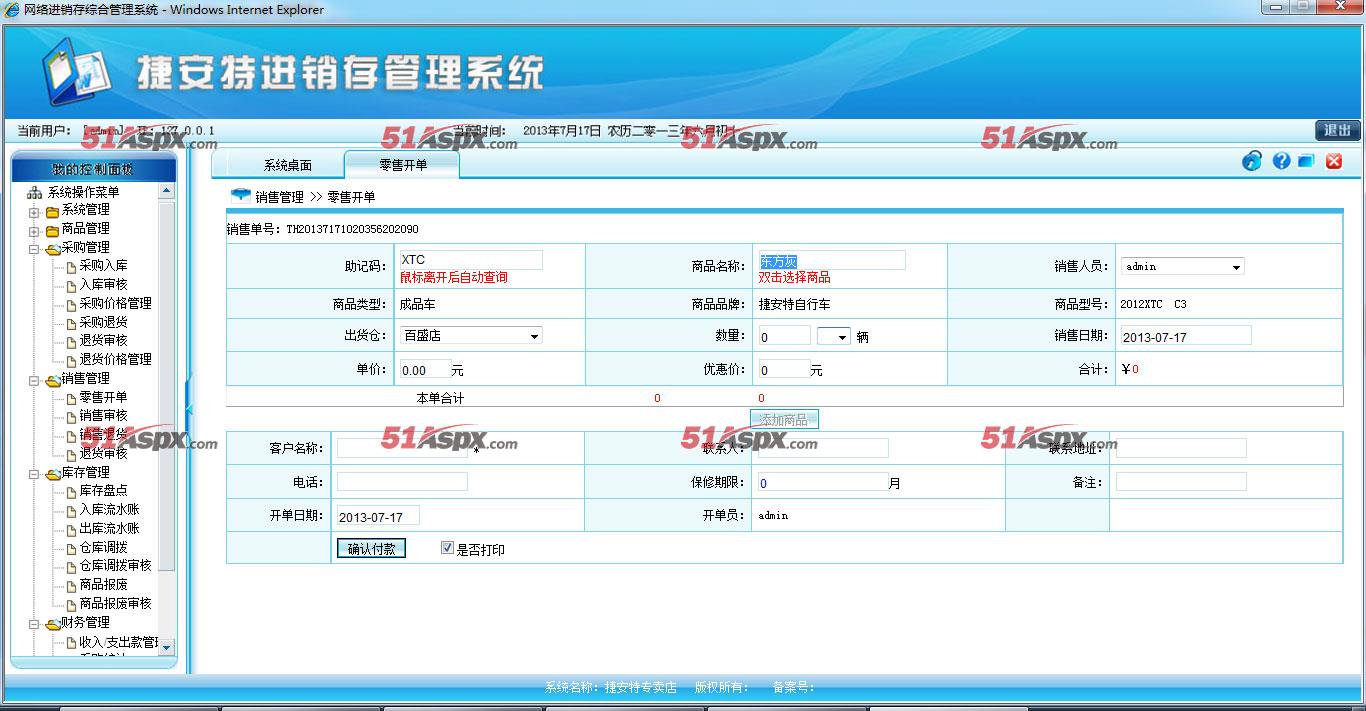Expand 商品管理 with plus box
This screenshot has width=1366, height=711.
(x=34, y=231)
